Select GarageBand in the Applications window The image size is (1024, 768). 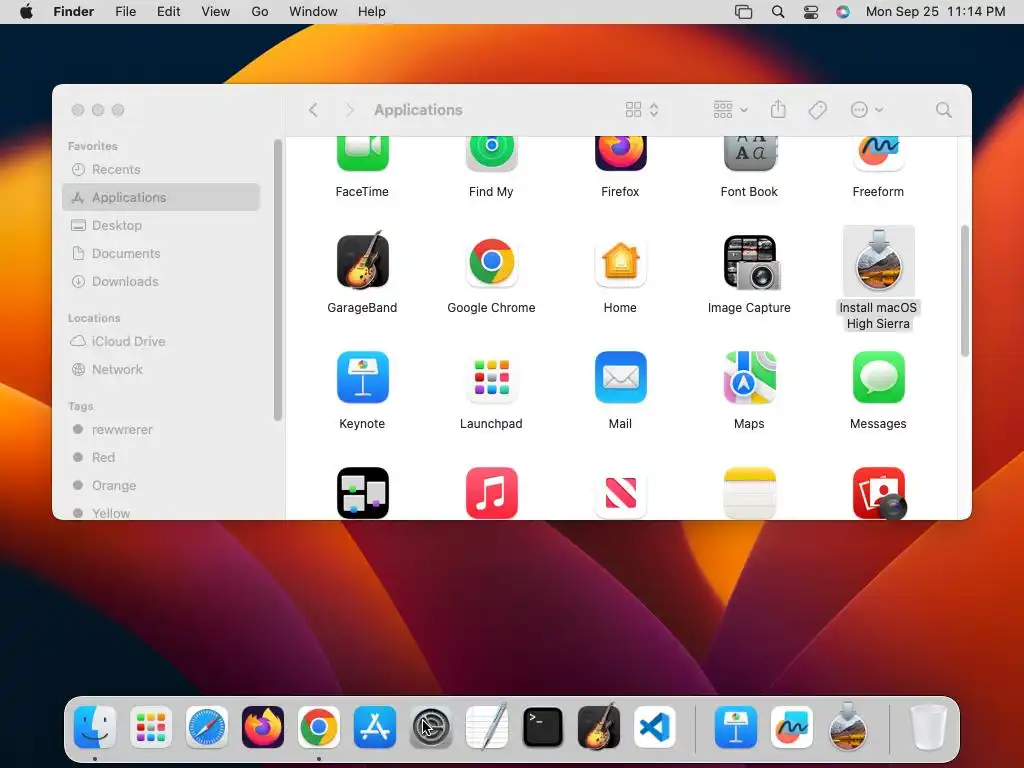(362, 261)
